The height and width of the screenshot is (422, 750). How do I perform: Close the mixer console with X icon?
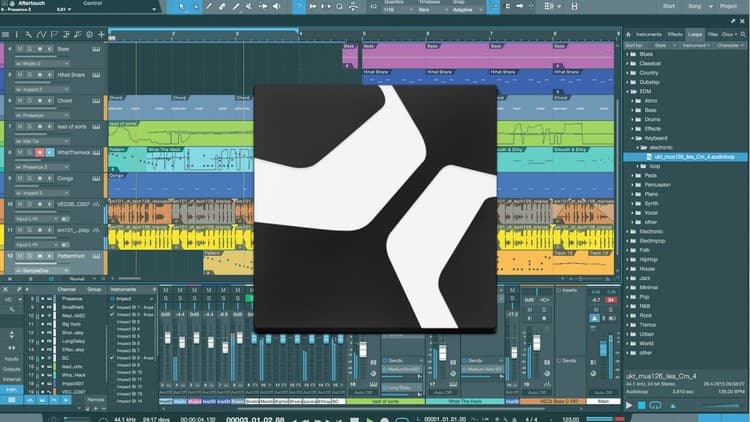point(5,289)
